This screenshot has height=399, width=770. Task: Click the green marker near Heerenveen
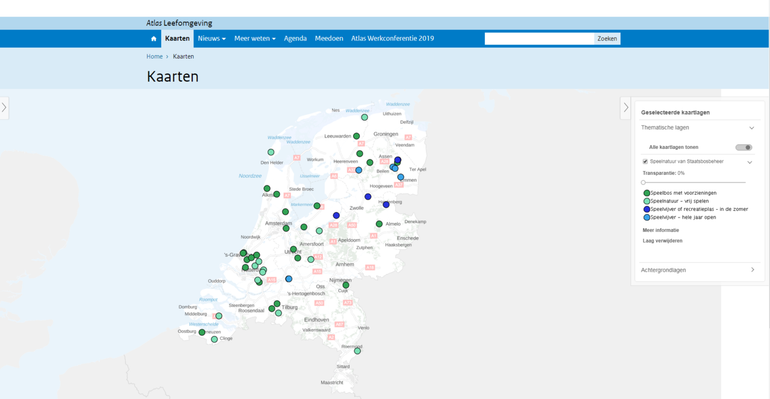click(359, 154)
